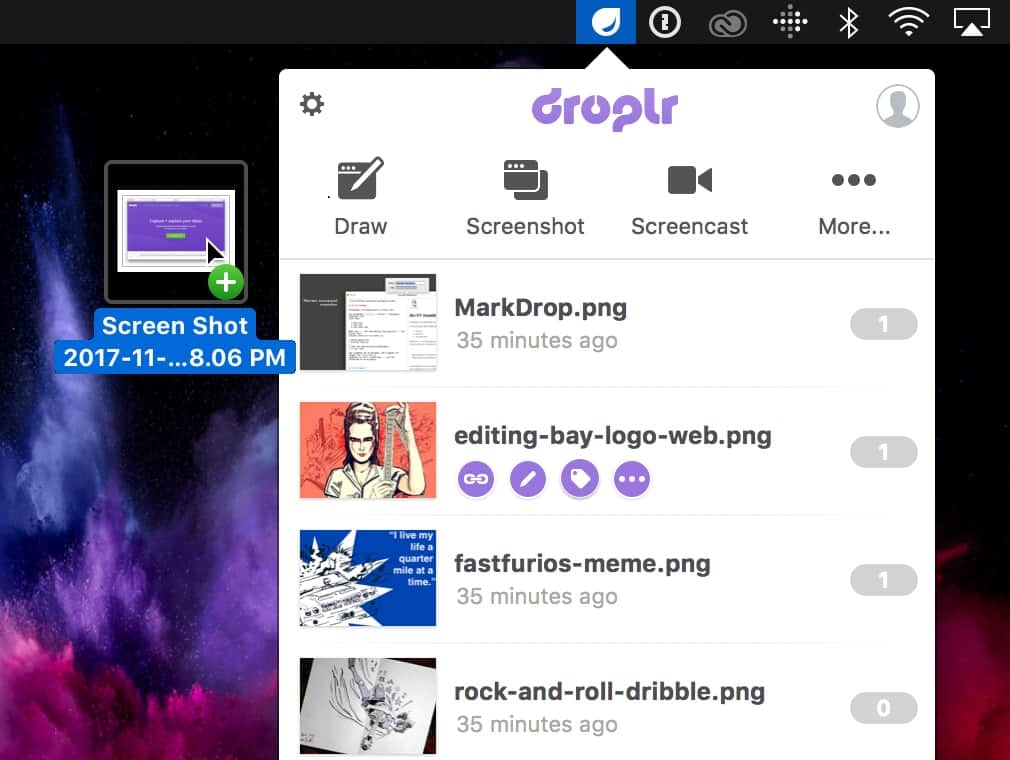The width and height of the screenshot is (1010, 760).
Task: Open Adobe Creative Cloud menu bar icon
Action: (727, 21)
